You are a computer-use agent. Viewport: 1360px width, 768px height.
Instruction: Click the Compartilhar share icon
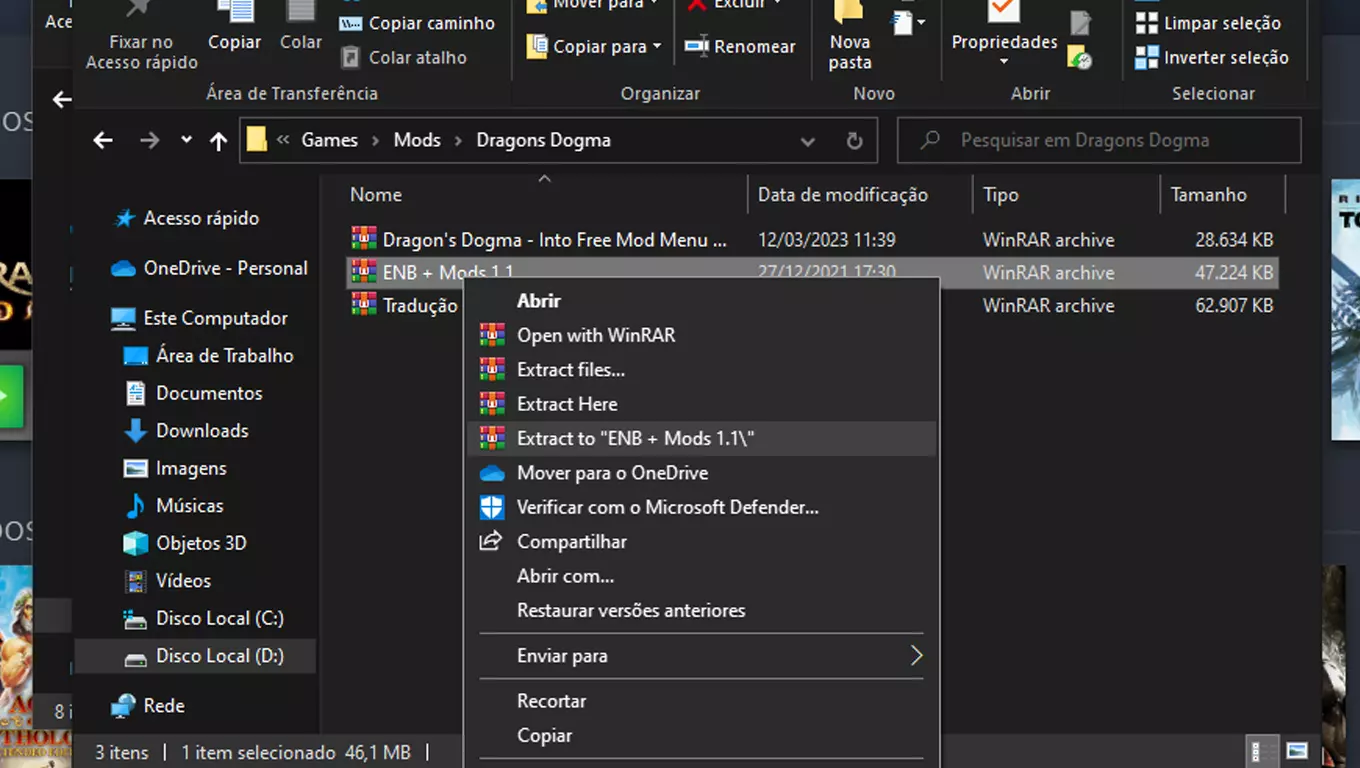[x=491, y=541]
